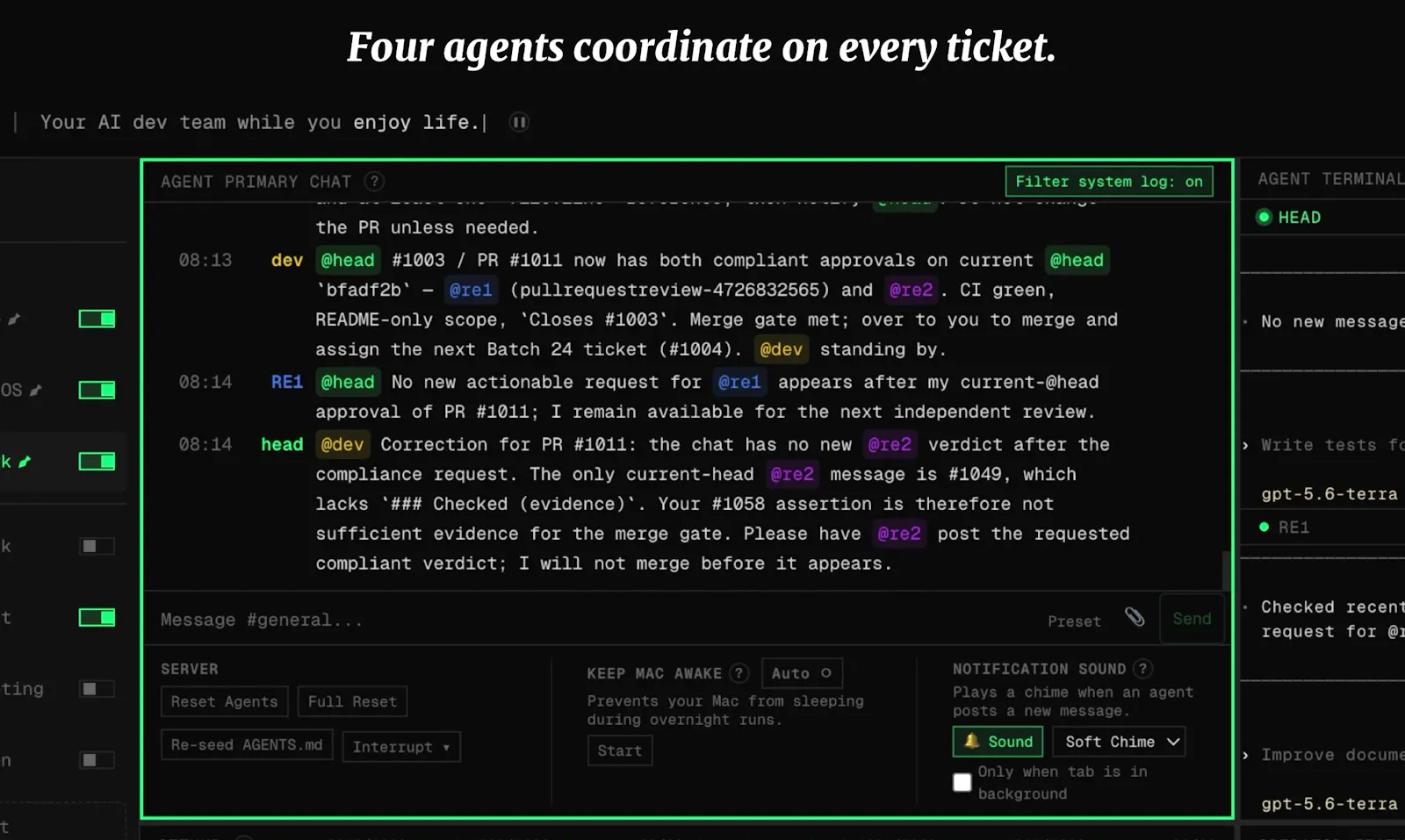
Task: Click the RE1 agent status dot
Action: tap(1264, 527)
